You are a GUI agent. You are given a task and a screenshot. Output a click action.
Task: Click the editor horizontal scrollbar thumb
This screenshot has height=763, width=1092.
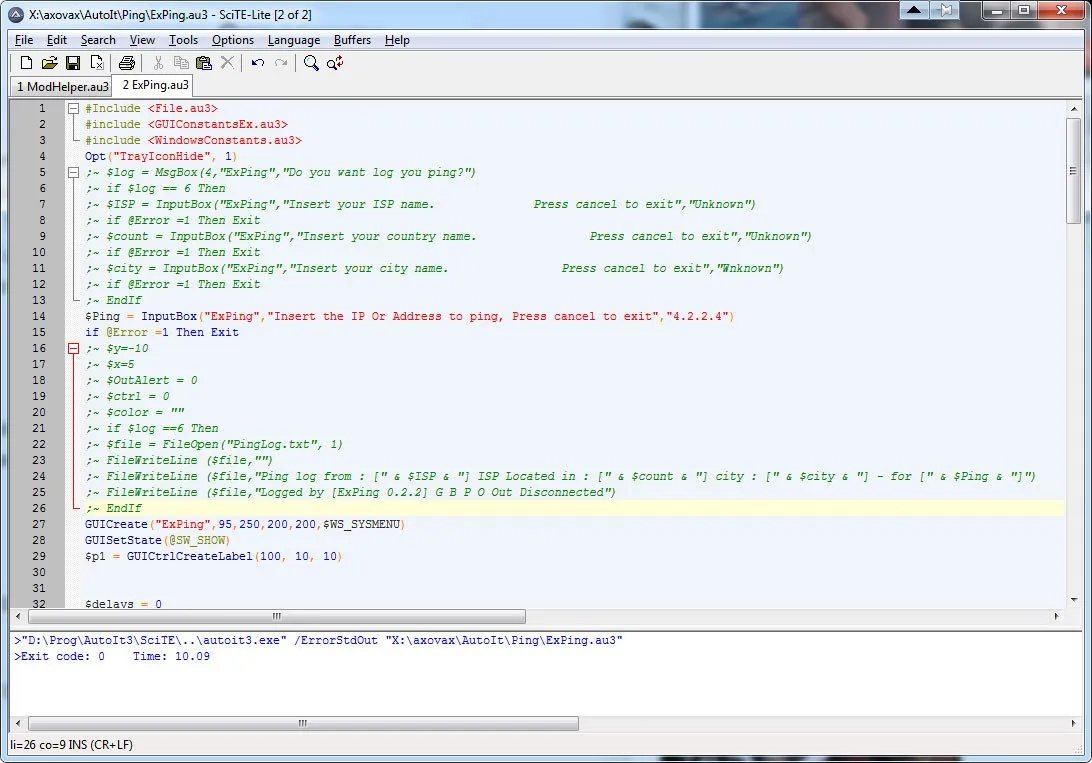(276, 616)
